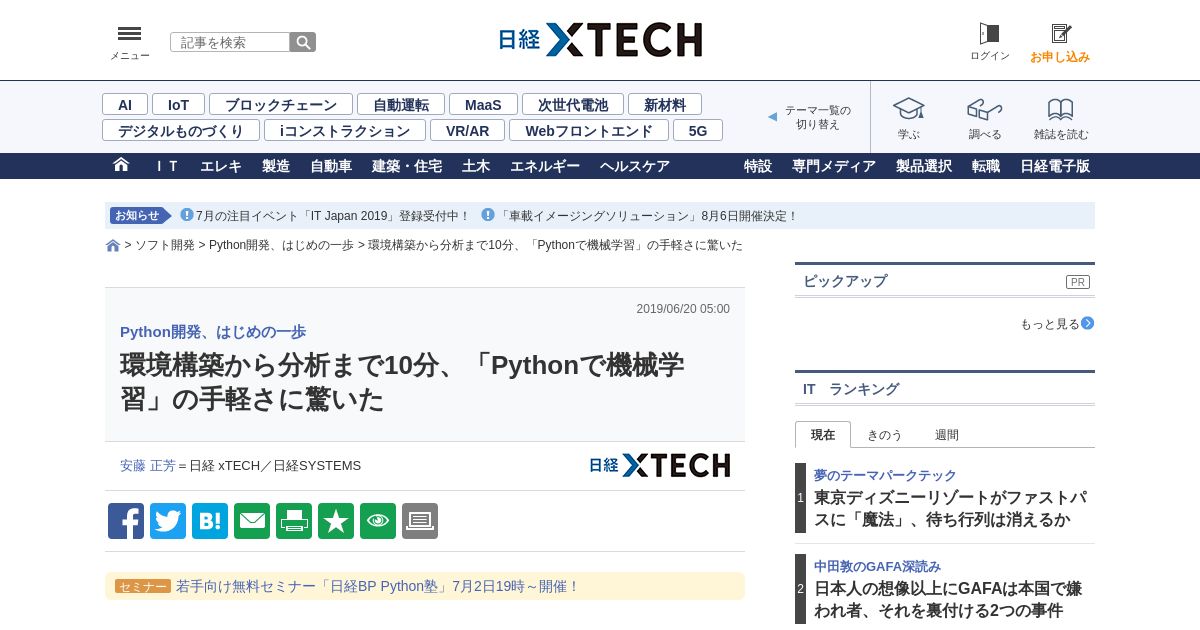Select the IoT theme tag
Viewport: 1200px width, 630px height.
(178, 104)
